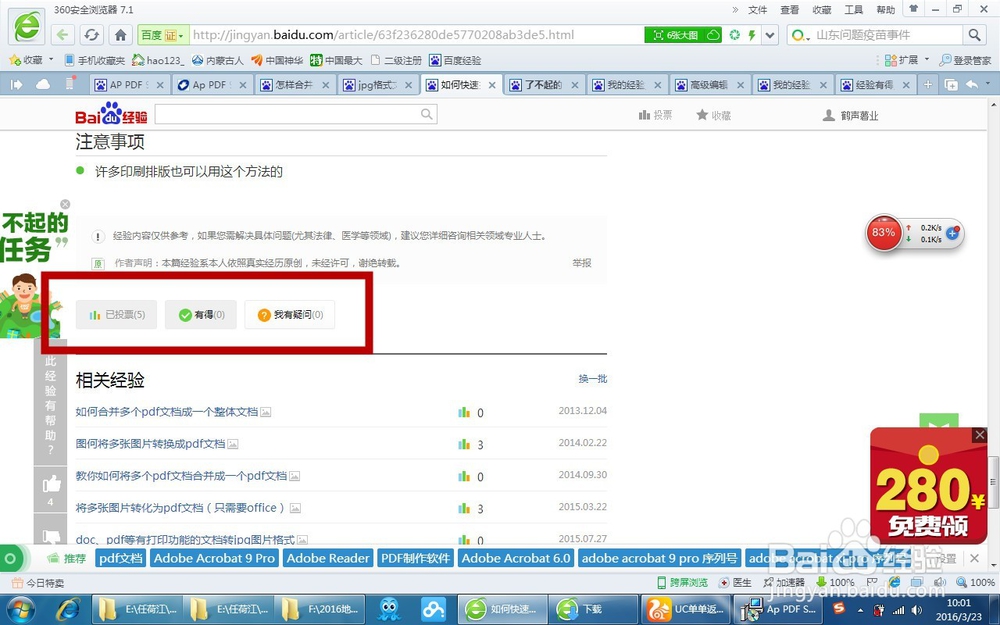
Task: Open QQ from the Windows taskbar
Action: (390, 609)
